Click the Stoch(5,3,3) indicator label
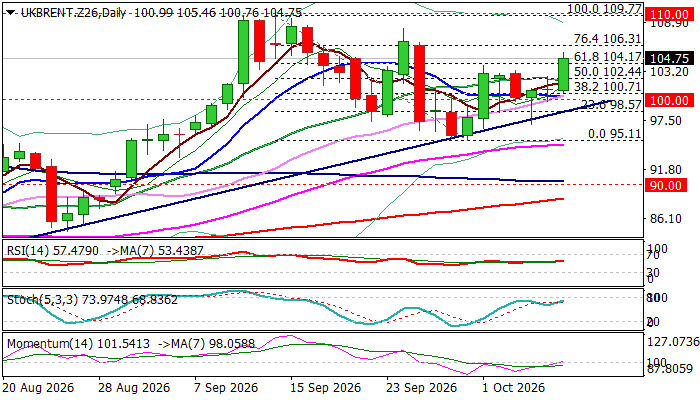The image size is (700, 400). pos(92,300)
